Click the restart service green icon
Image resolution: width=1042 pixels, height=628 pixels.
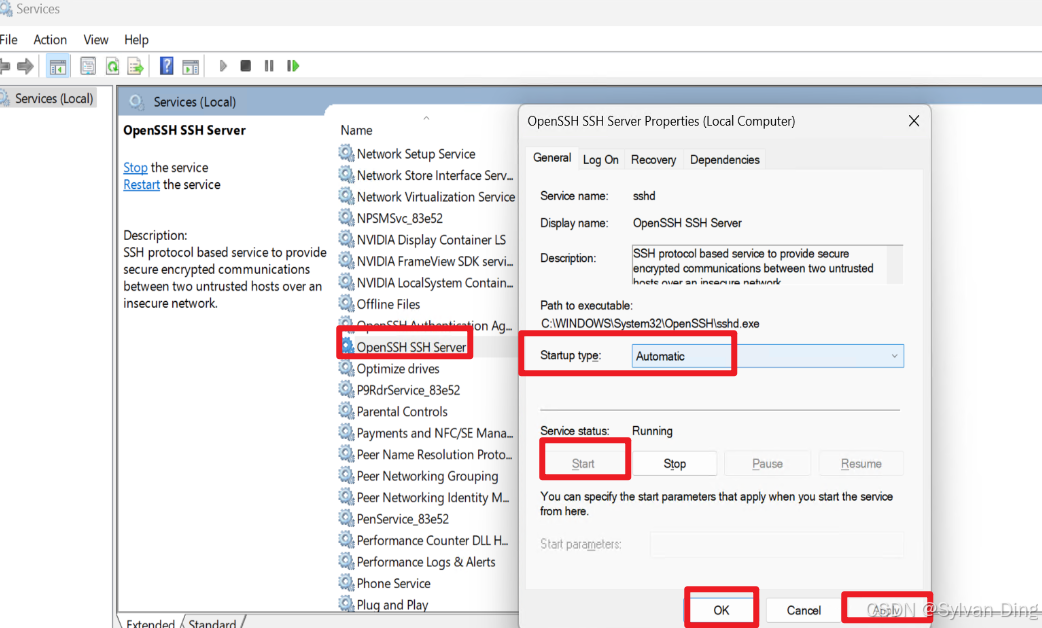(x=292, y=66)
